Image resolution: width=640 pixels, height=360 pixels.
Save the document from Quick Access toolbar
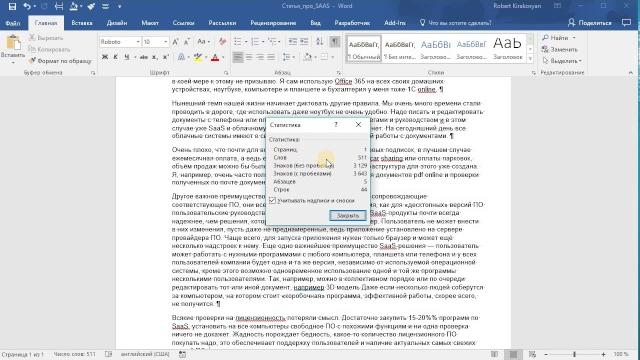click(12, 6)
